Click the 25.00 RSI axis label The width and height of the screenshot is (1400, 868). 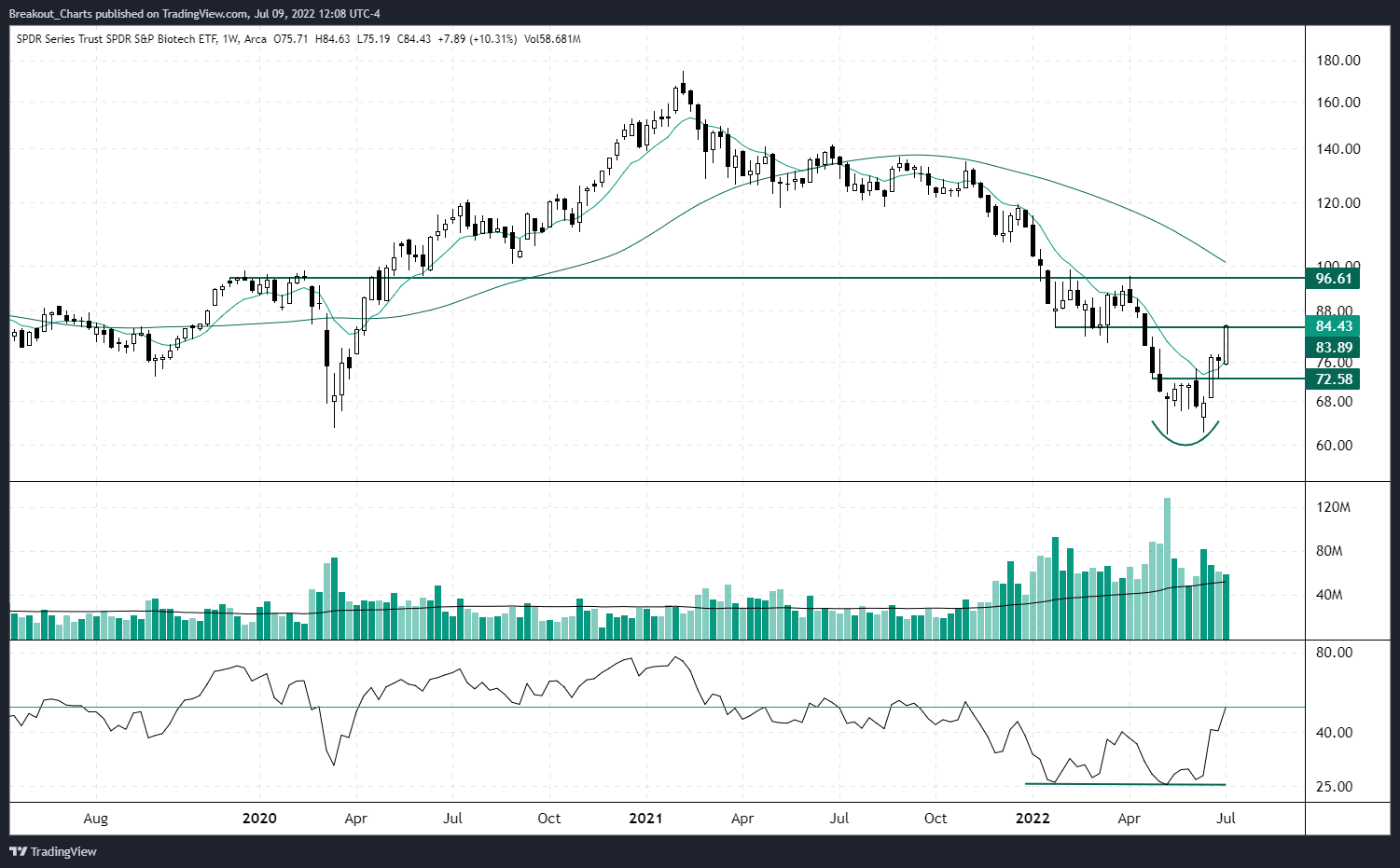coord(1334,787)
